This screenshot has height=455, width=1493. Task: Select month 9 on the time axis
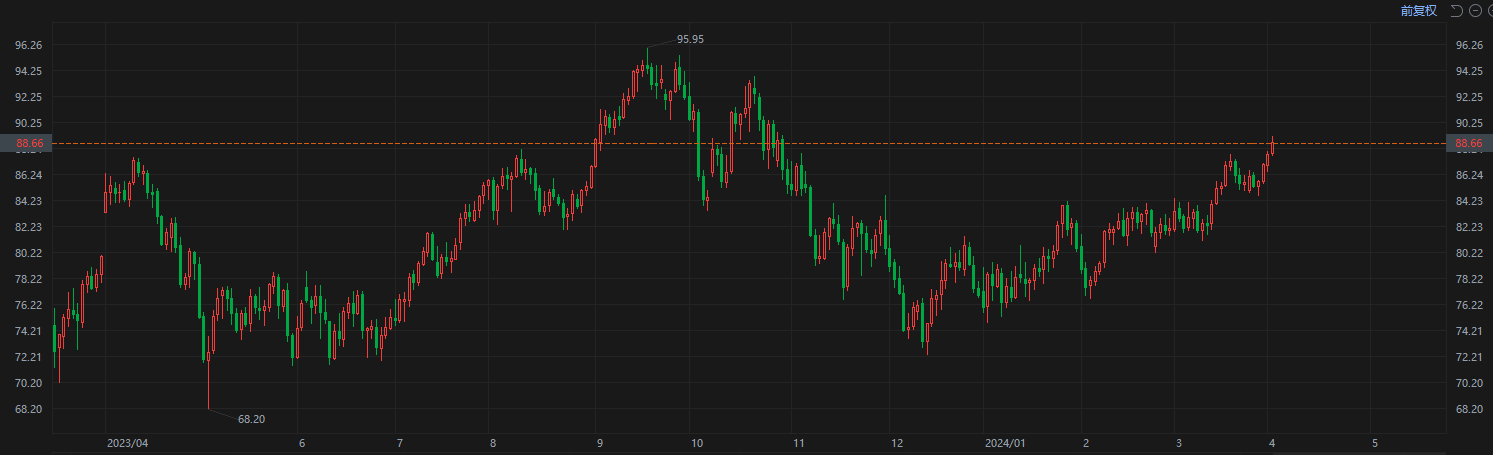click(x=599, y=442)
